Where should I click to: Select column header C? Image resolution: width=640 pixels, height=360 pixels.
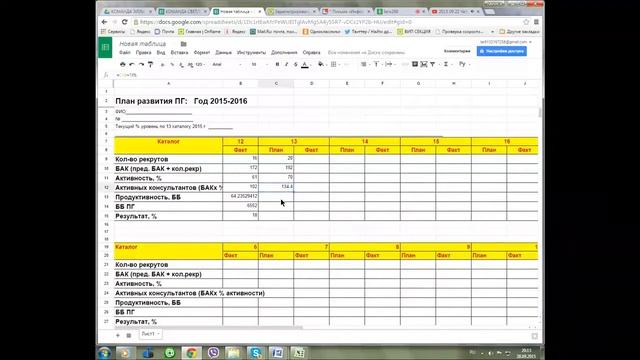coord(276,83)
